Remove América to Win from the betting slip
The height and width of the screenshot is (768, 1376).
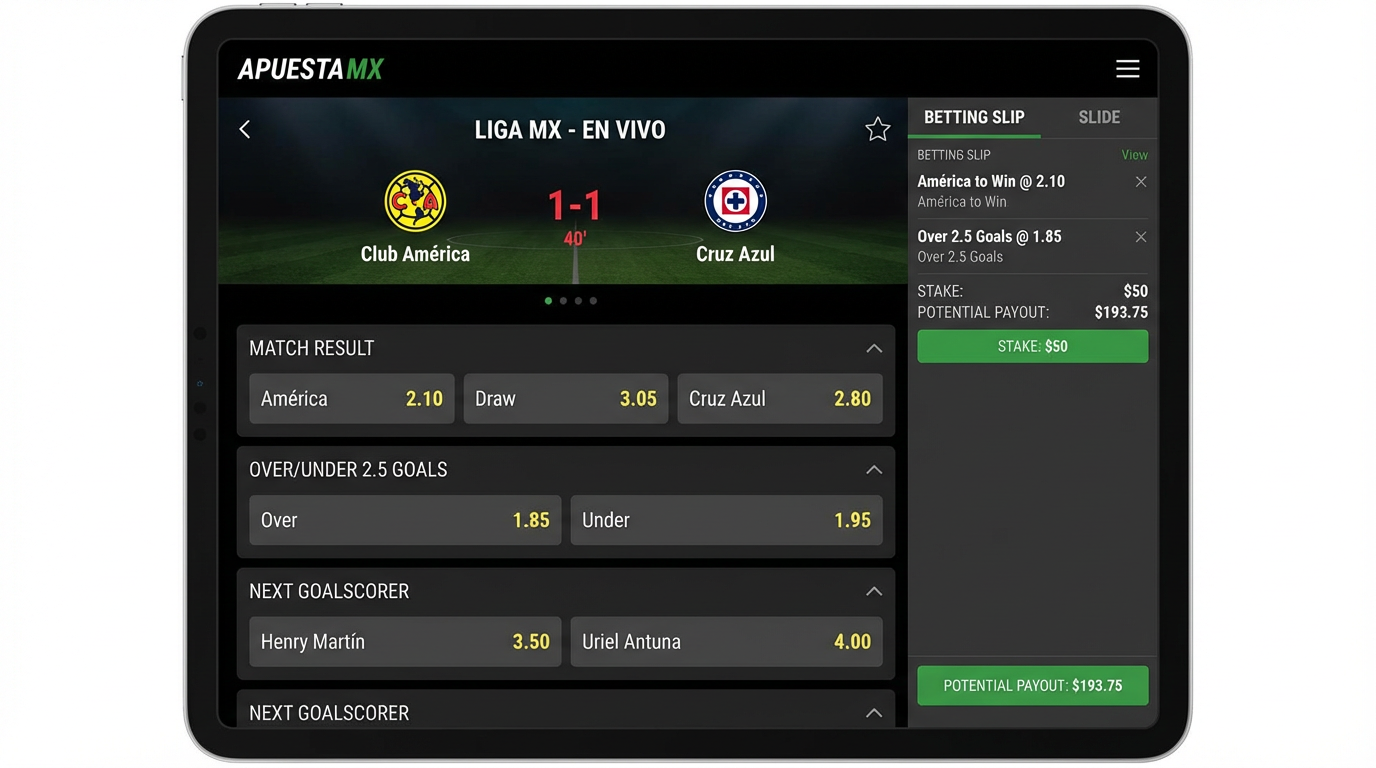pos(1140,181)
